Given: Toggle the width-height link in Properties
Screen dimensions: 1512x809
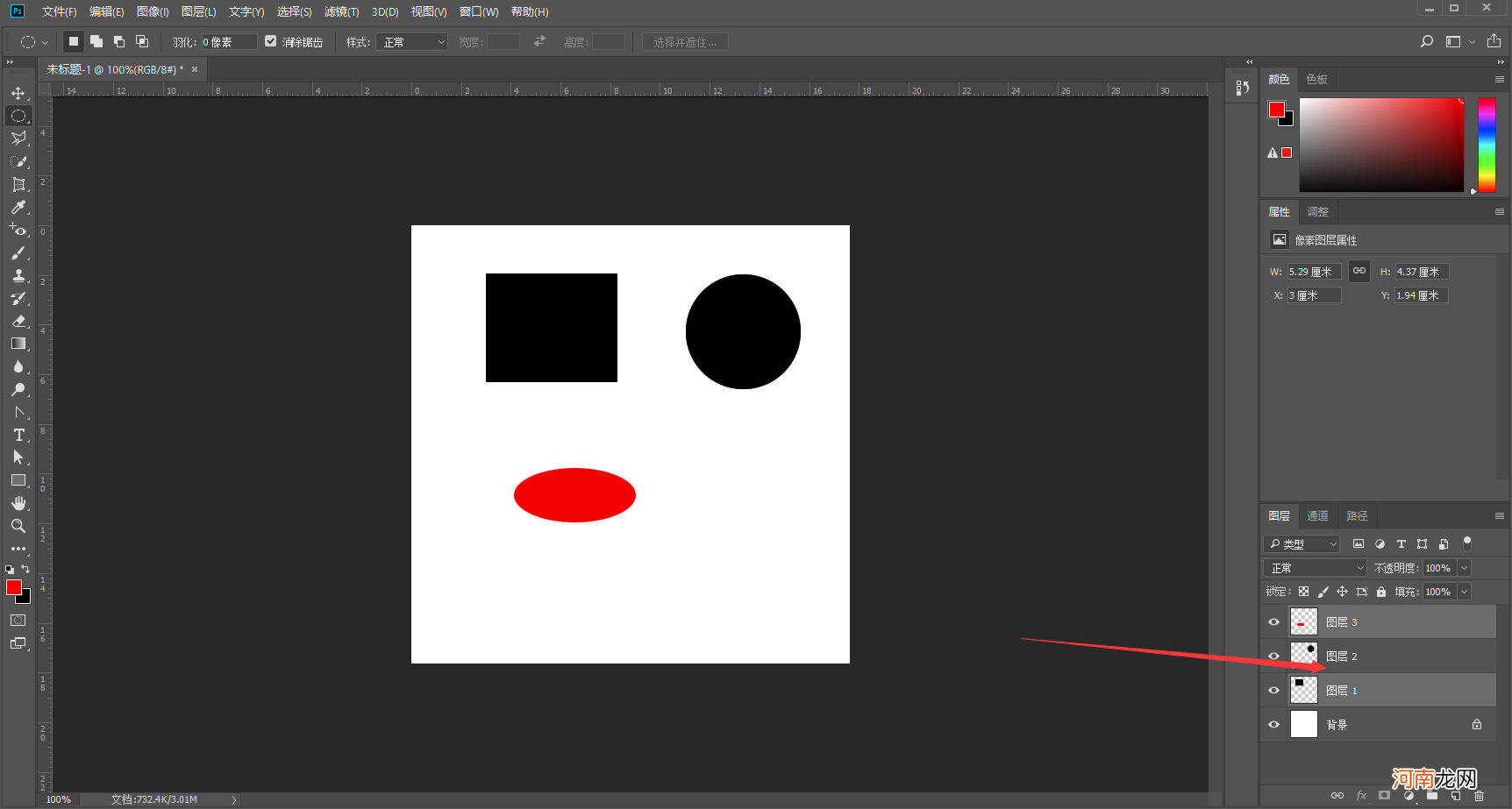Looking at the screenshot, I should [1359, 271].
